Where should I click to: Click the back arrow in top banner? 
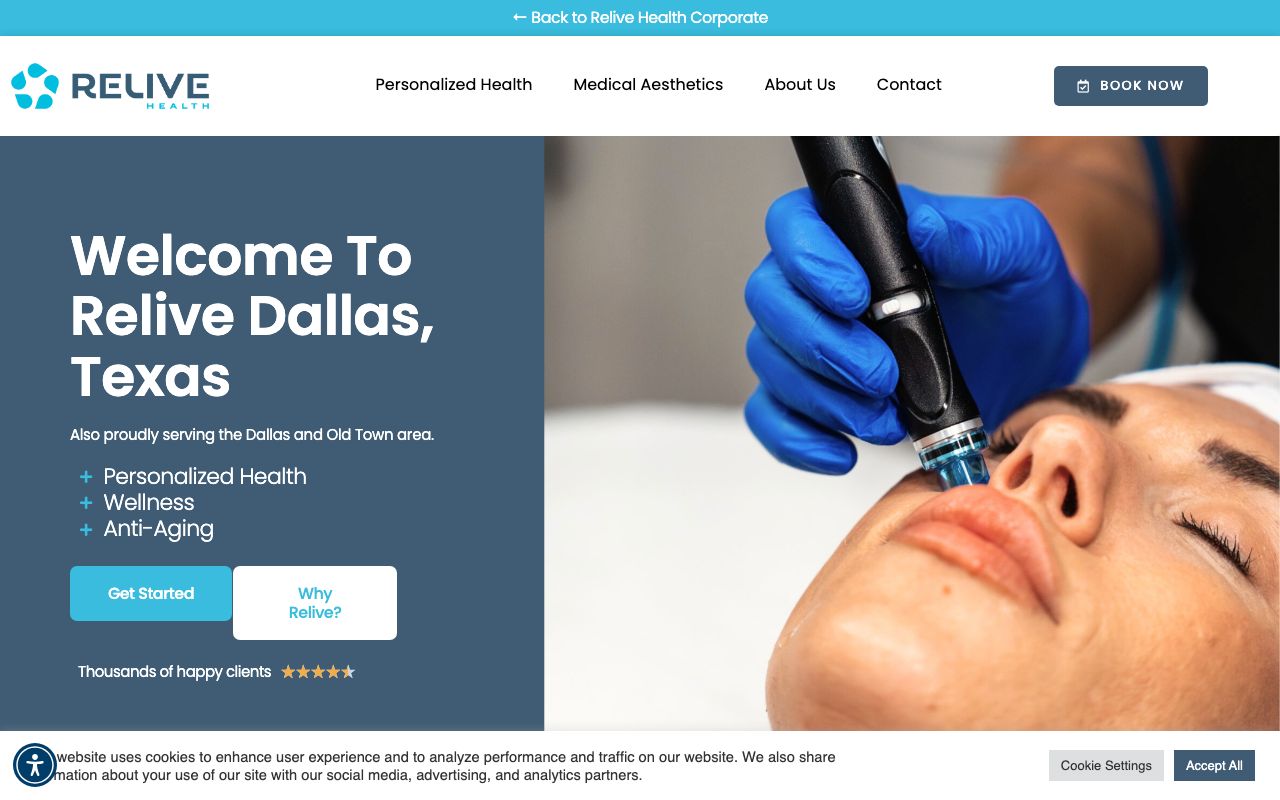[519, 18]
